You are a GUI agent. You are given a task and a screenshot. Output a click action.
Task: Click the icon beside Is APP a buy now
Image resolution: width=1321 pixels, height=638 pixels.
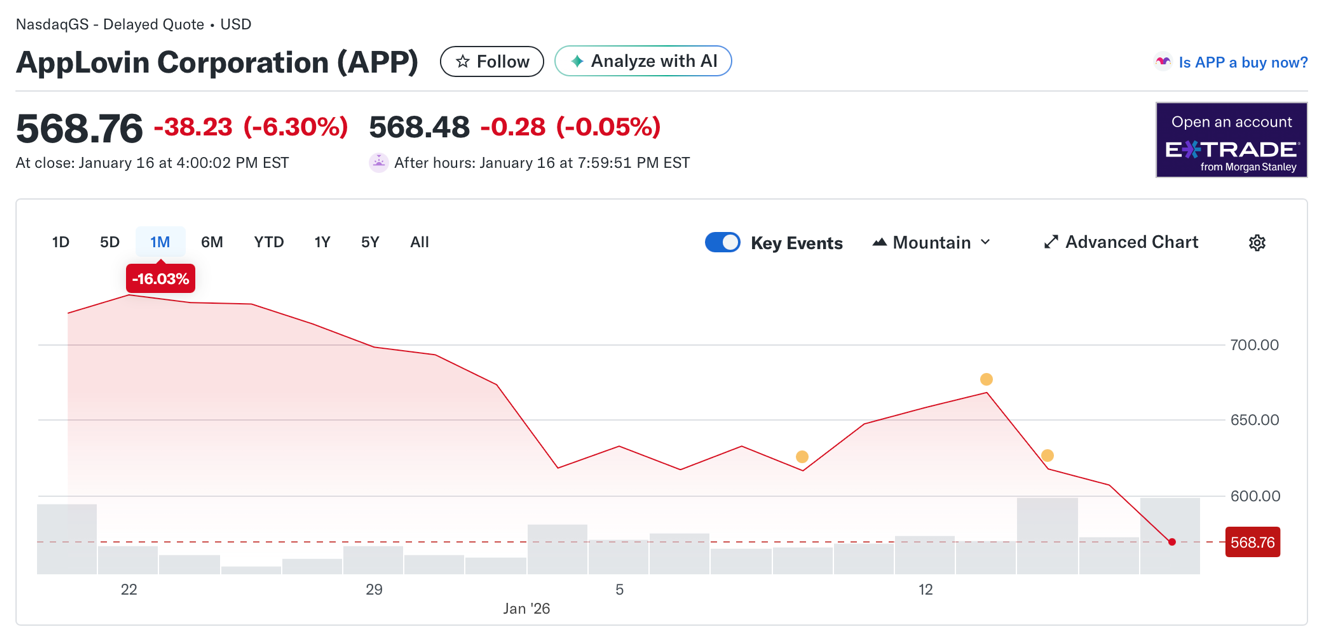point(1162,62)
